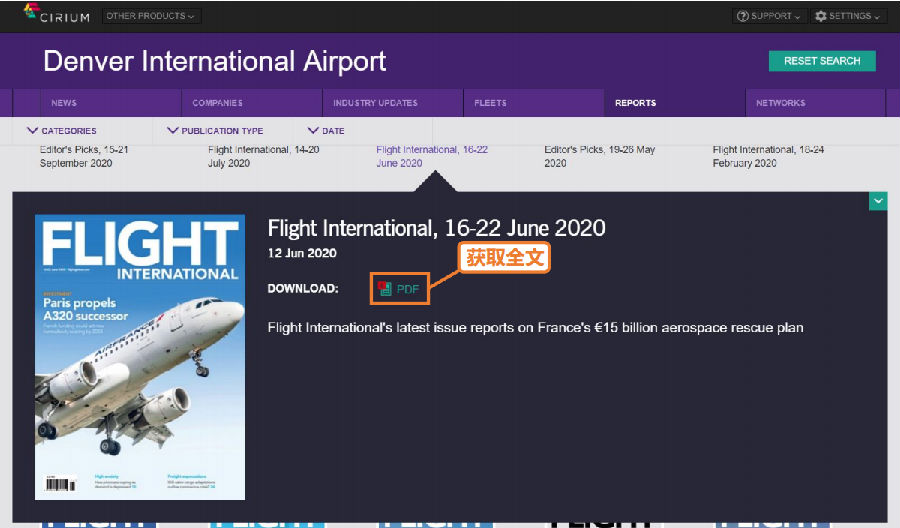Click the Settings gear icon
This screenshot has height=528, width=900.
click(821, 16)
